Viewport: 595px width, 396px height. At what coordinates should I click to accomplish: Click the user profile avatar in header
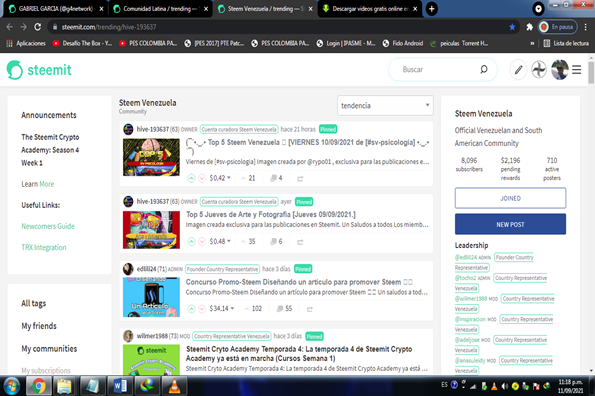click(x=560, y=70)
